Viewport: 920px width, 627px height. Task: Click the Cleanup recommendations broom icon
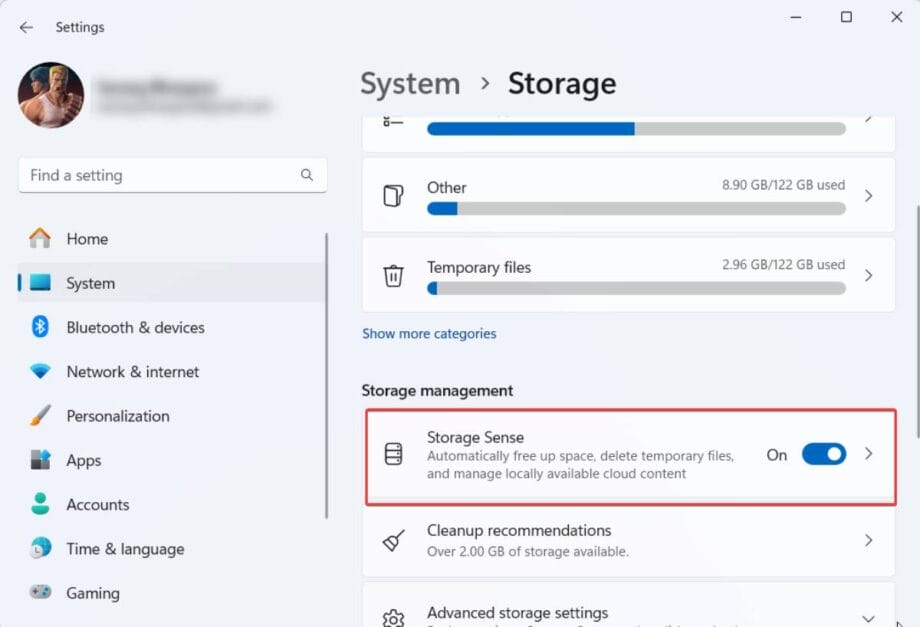tap(393, 541)
